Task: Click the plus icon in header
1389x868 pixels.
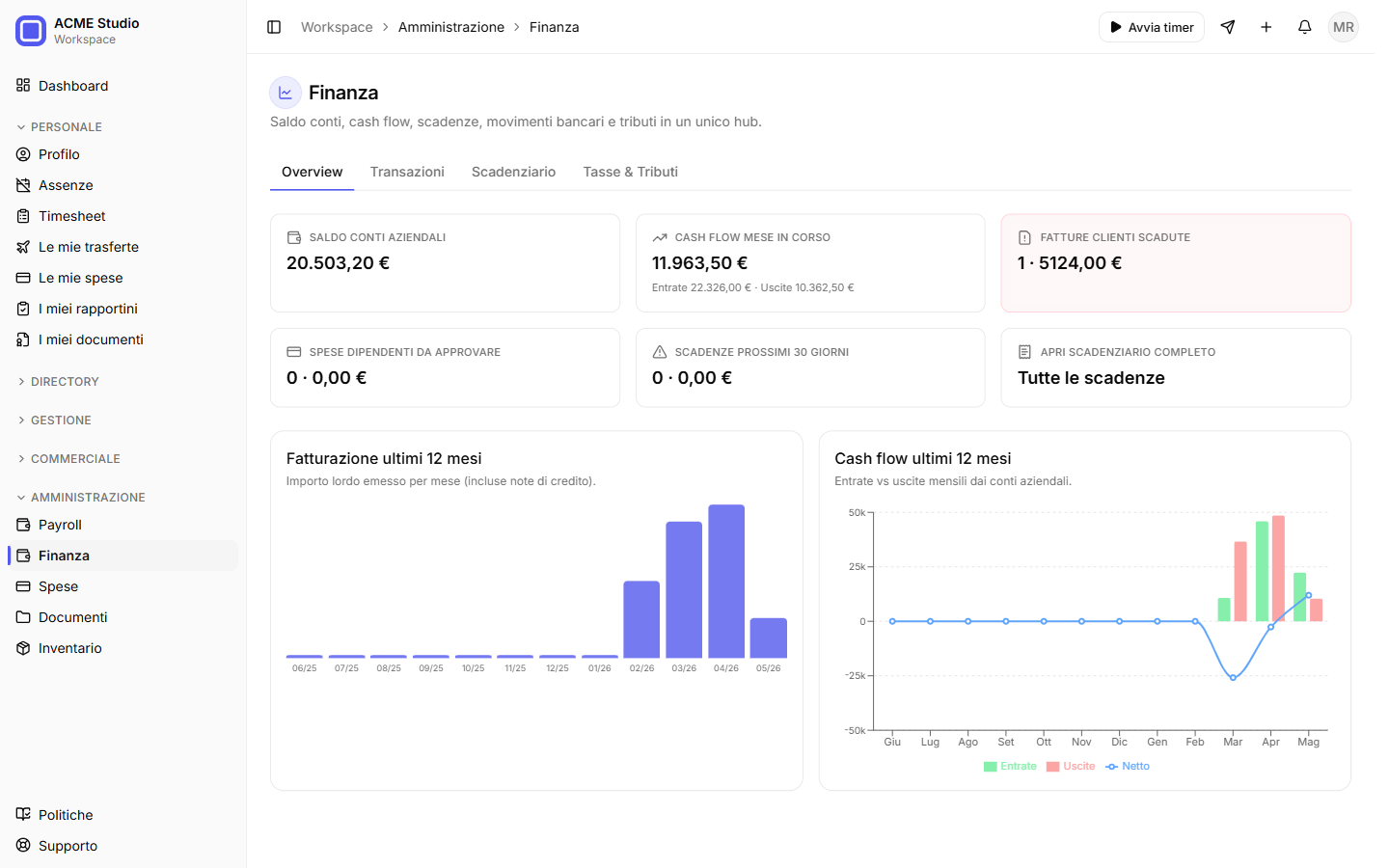Action: click(1266, 27)
